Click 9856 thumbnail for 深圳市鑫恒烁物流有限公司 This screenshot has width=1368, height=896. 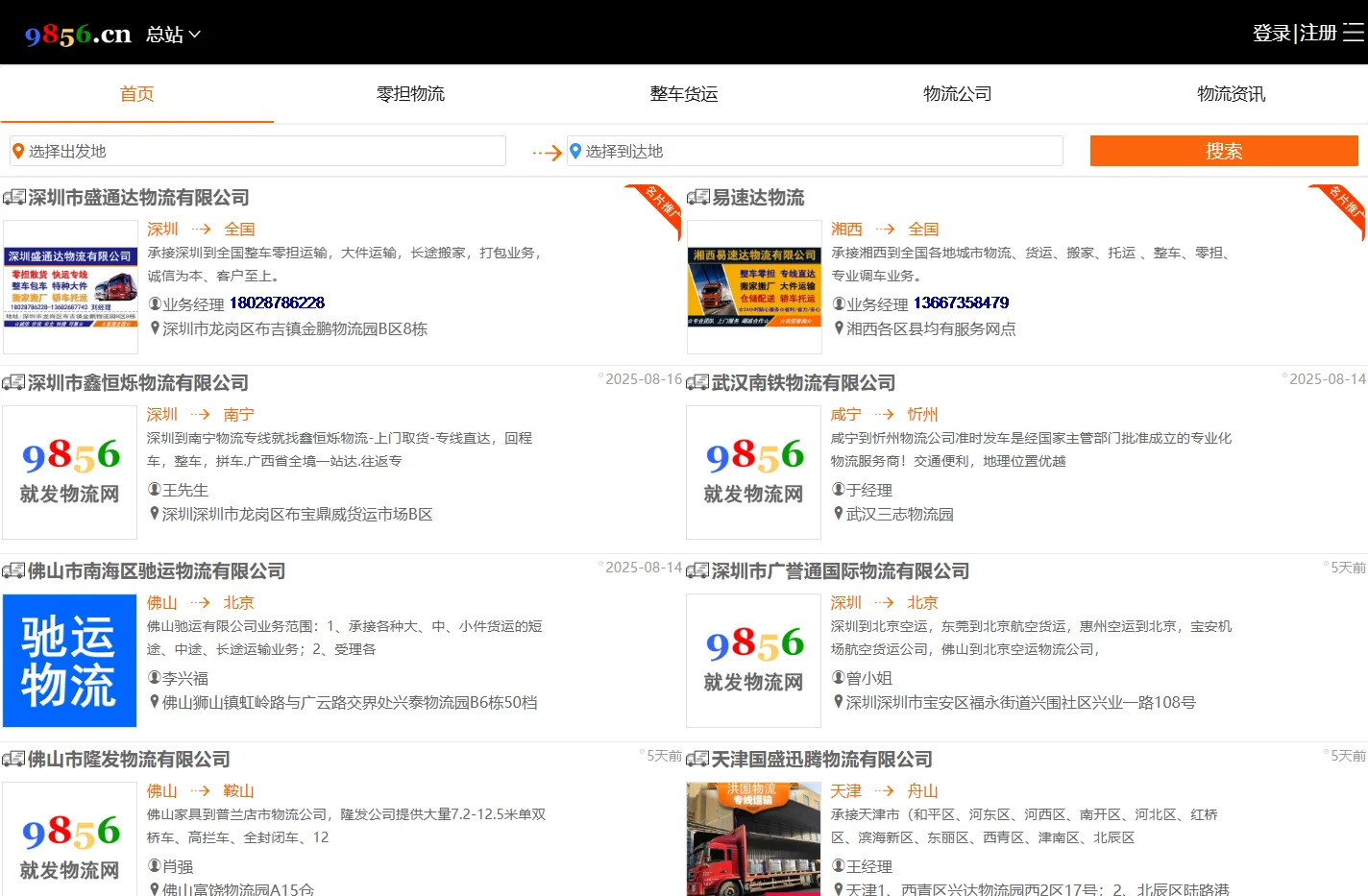tap(70, 472)
